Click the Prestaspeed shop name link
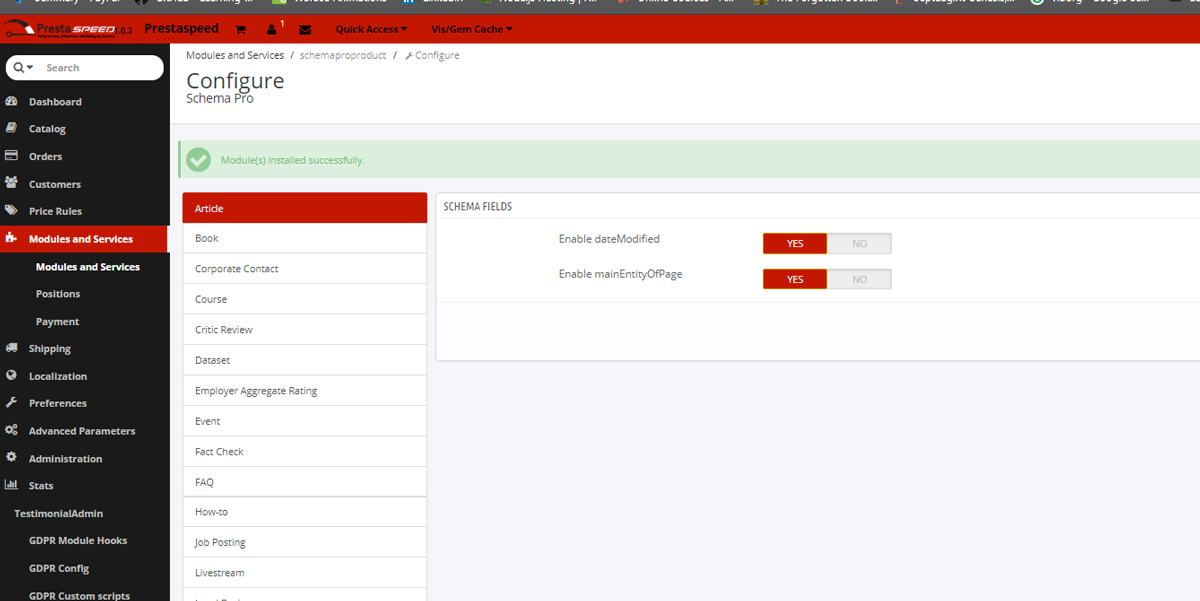 [182, 29]
